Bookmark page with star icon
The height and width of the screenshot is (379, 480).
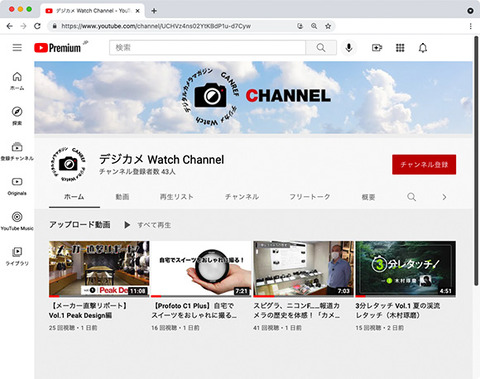pos(328,26)
